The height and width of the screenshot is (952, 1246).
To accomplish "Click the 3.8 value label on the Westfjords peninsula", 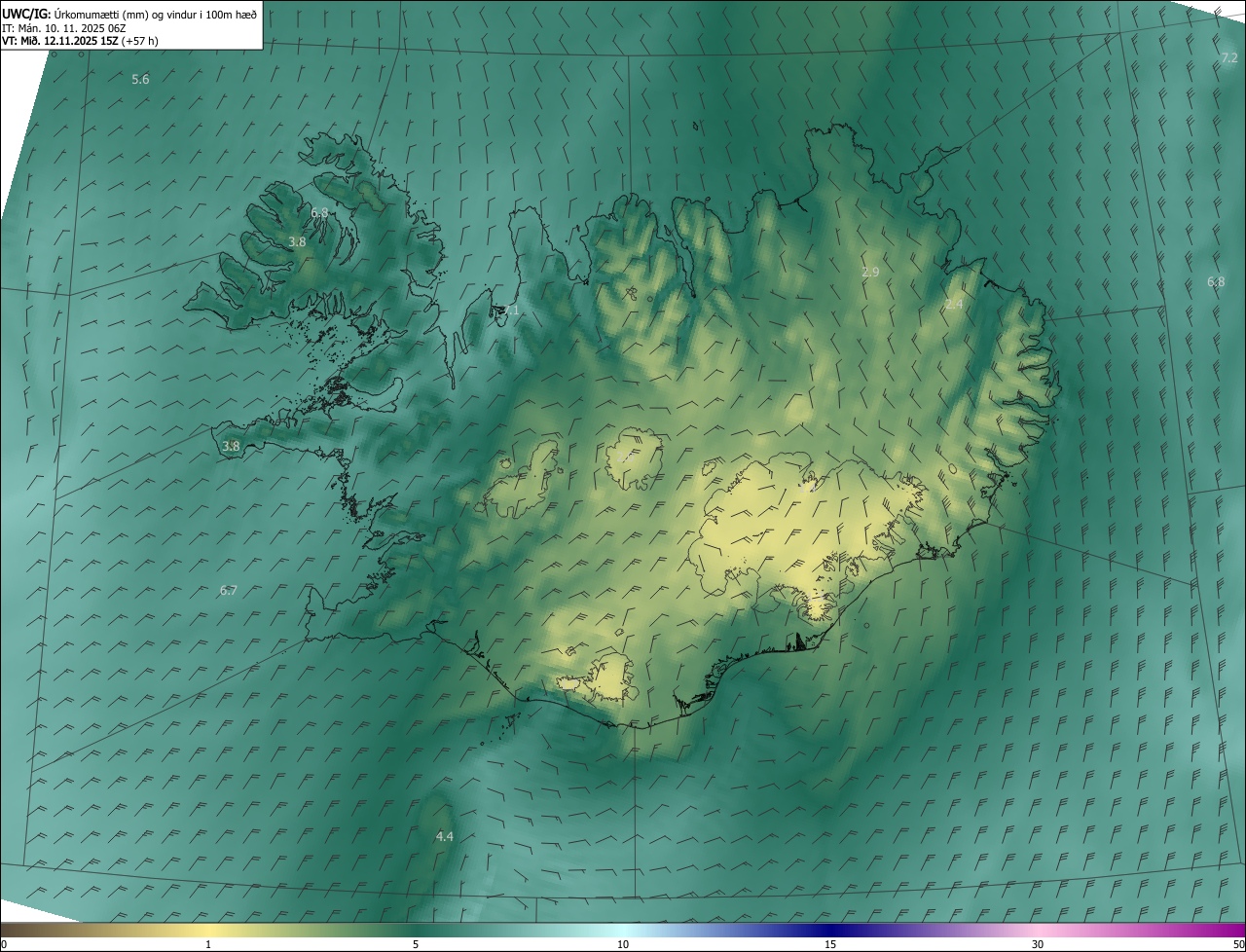I will click(x=297, y=241).
